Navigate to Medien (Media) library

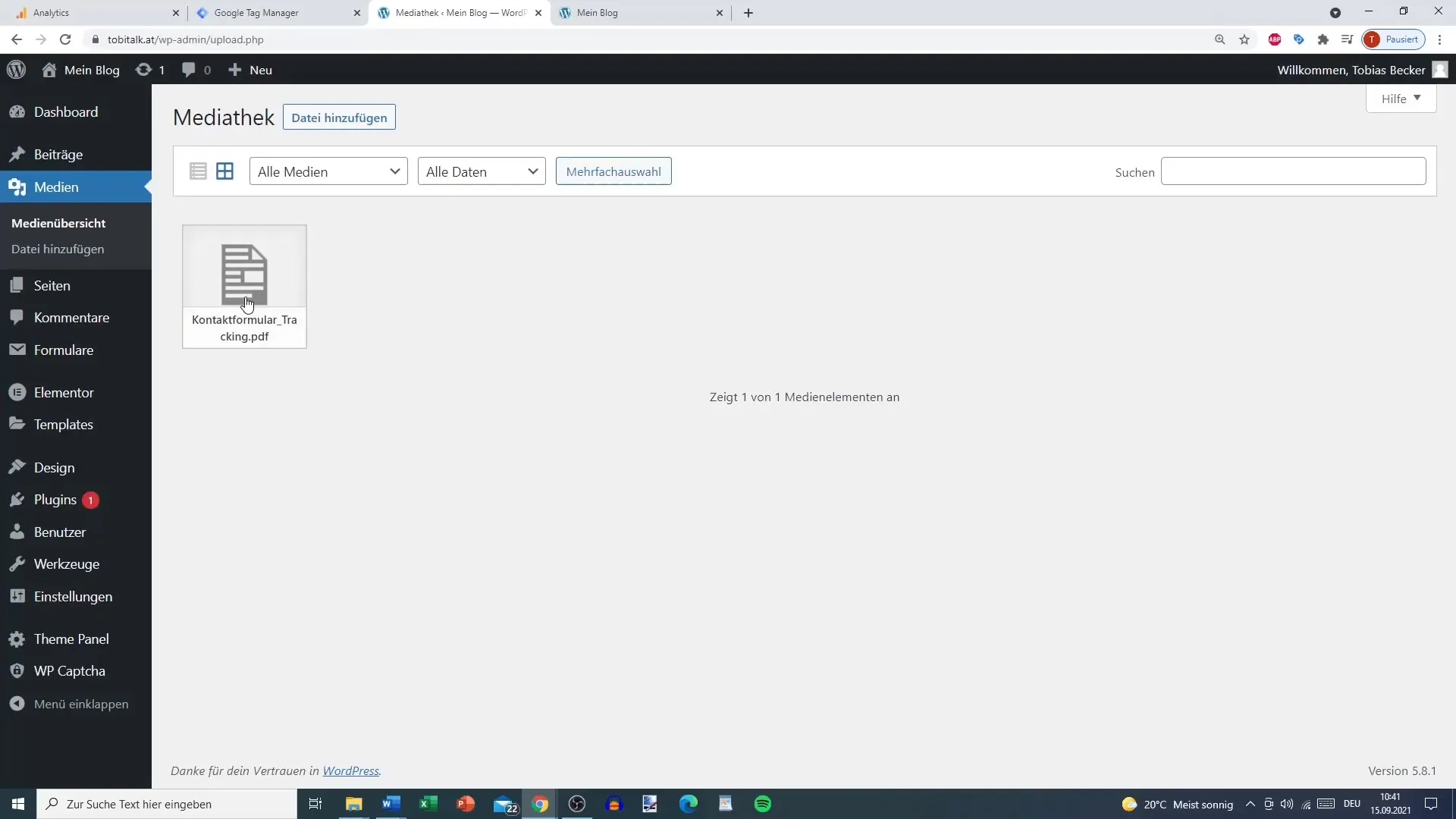[56, 187]
